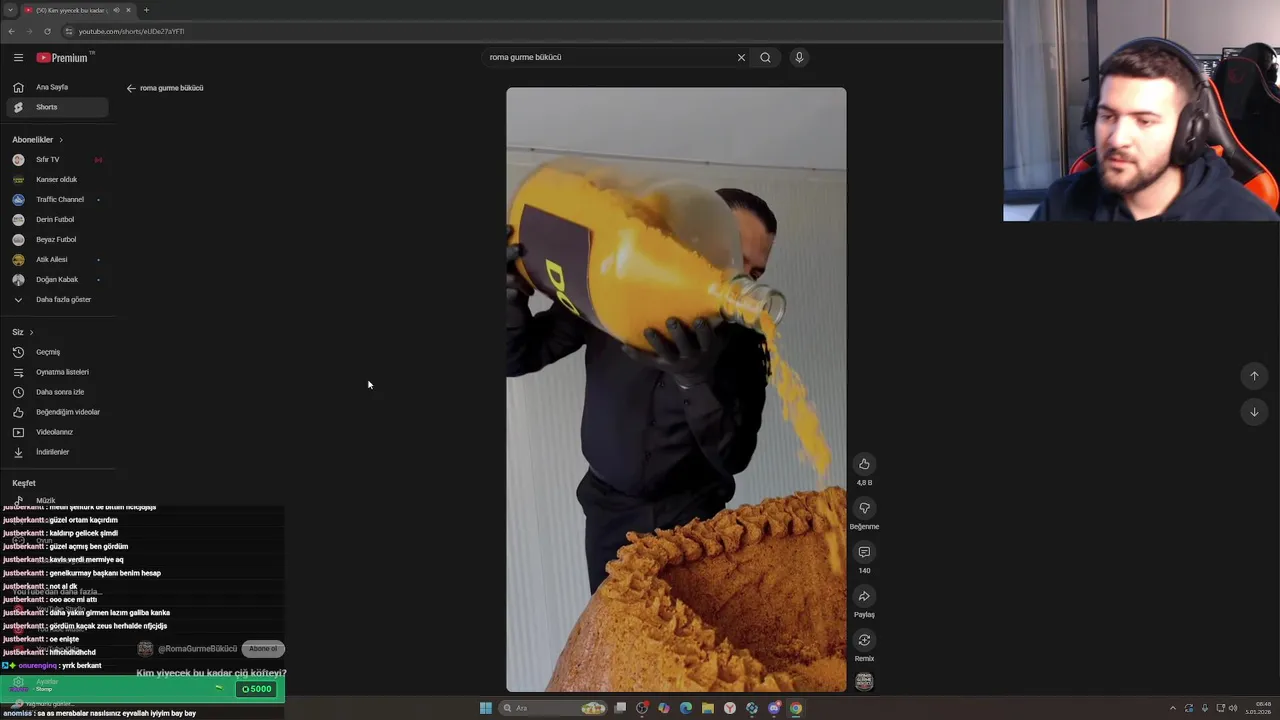The height and width of the screenshot is (720, 1280).
Task: Open Oynatma listeleri playlists
Action: click(x=56, y=372)
